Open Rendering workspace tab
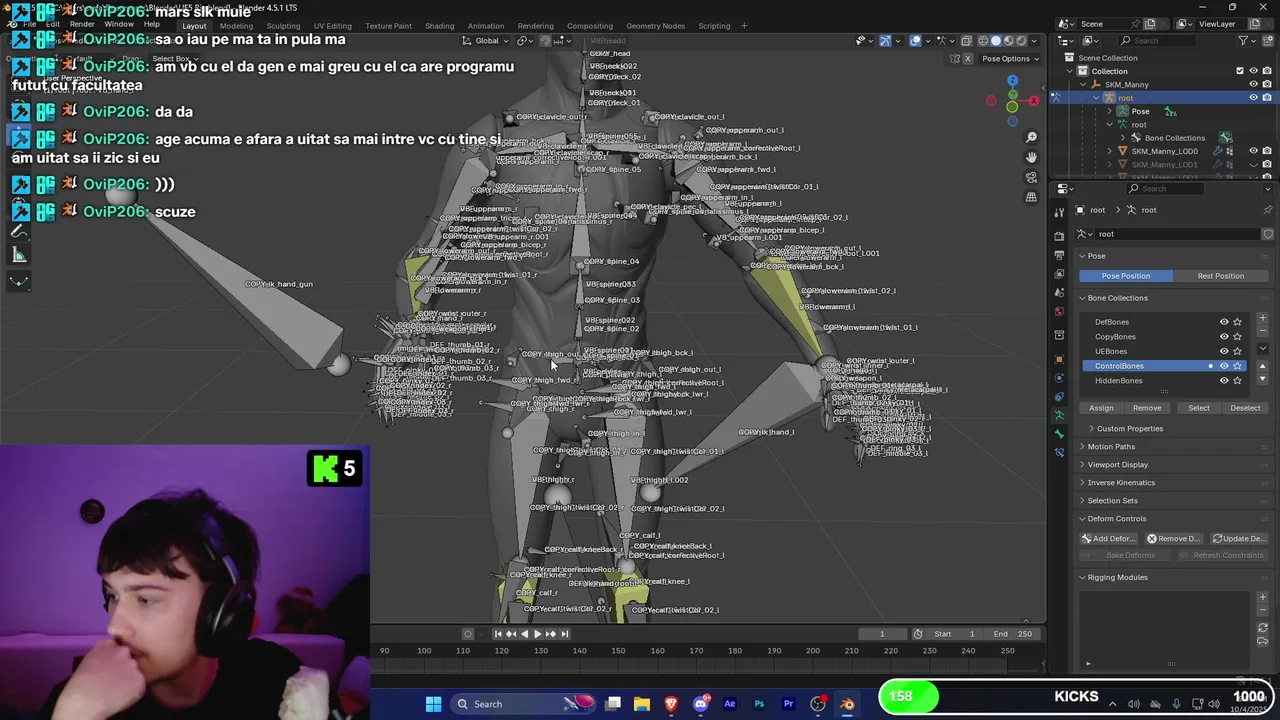 [x=535, y=26]
